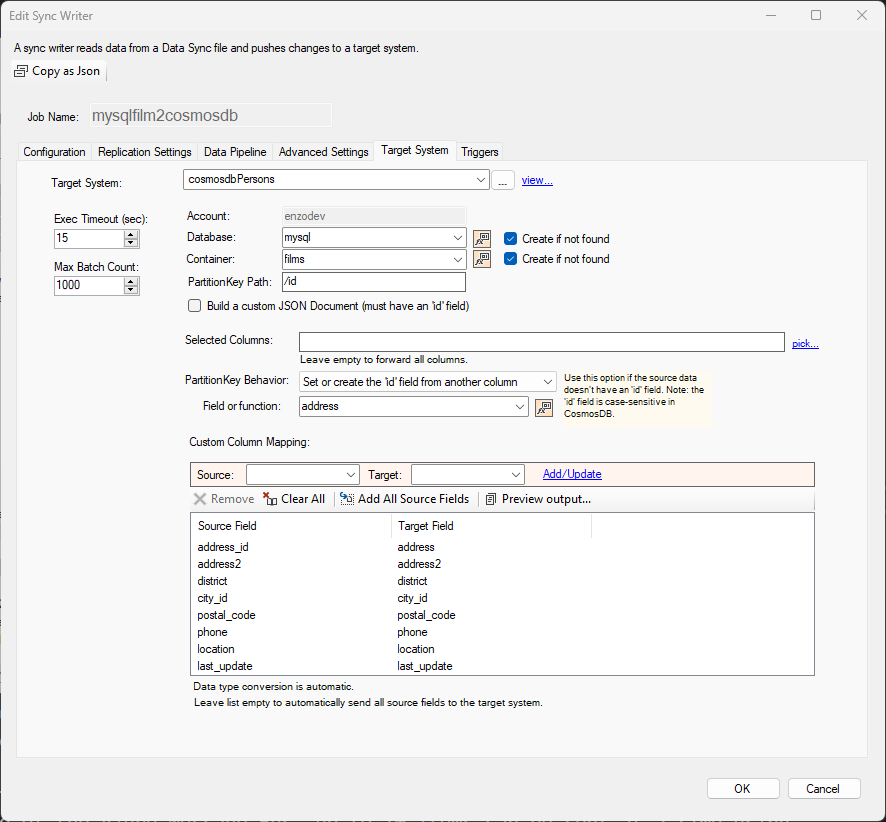Screen dimensions: 886x822
Task: Open the Data Pipeline tab
Action: (235, 152)
